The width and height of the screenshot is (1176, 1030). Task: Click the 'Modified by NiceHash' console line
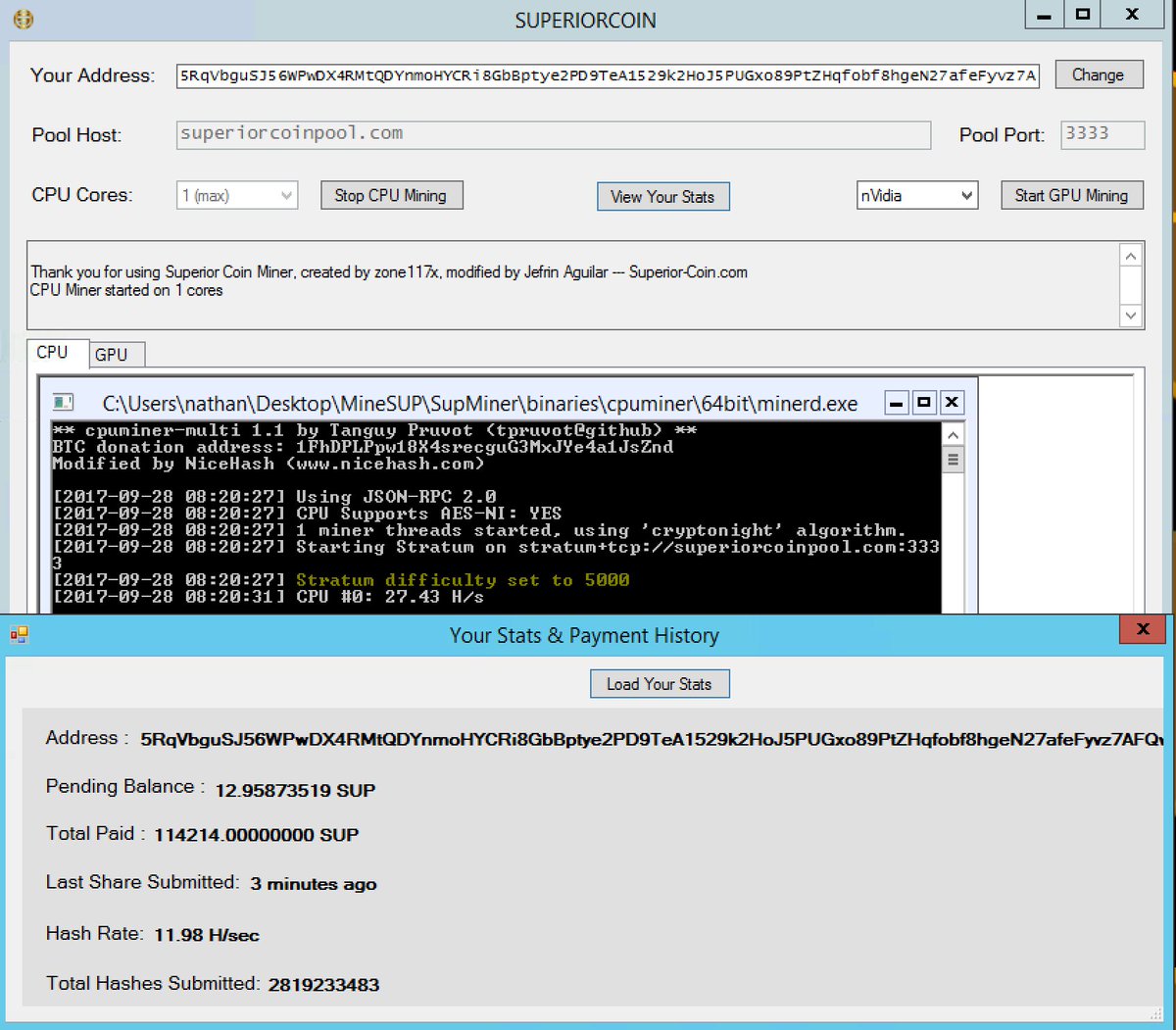269,464
